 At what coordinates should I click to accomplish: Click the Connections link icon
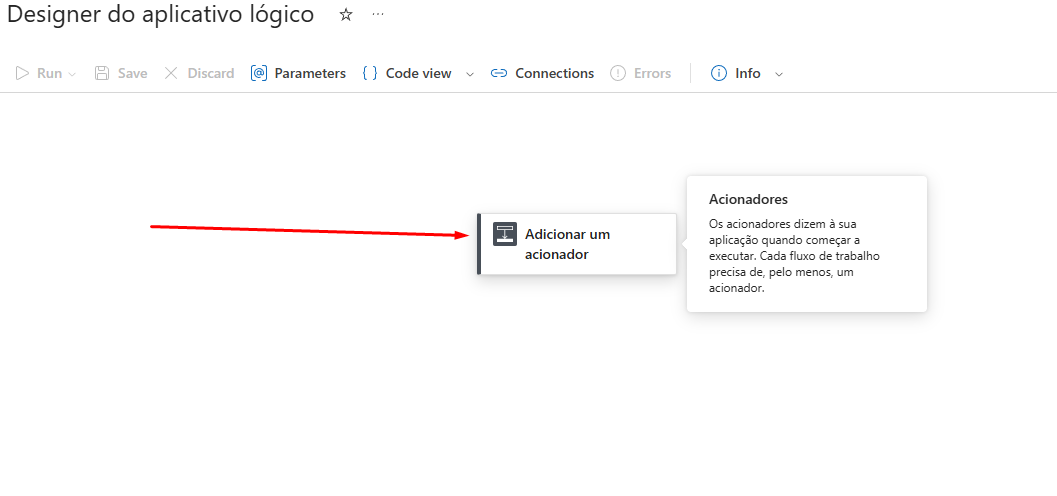point(499,73)
